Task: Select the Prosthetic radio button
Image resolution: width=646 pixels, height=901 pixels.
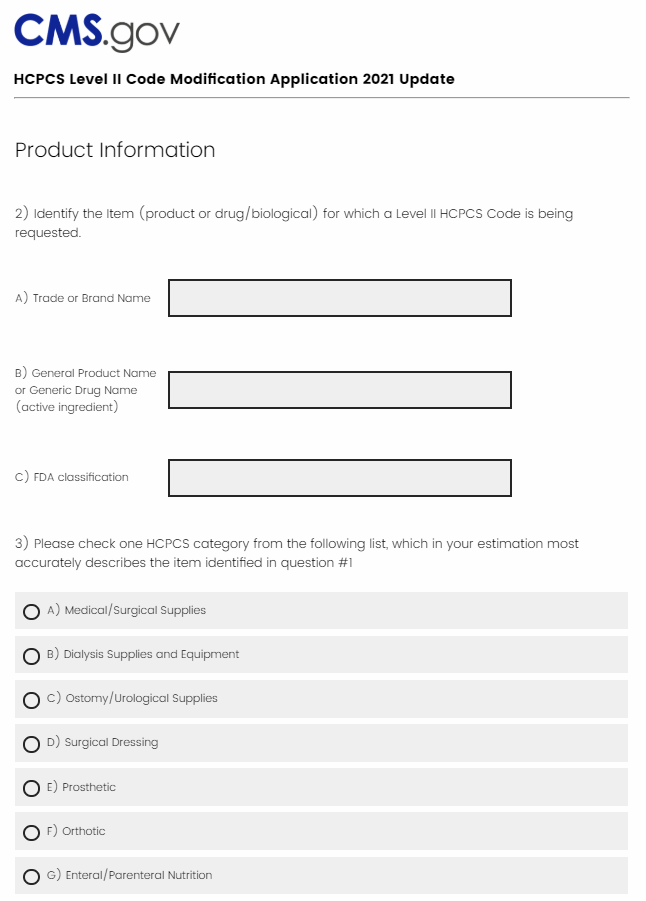Action: 31,788
